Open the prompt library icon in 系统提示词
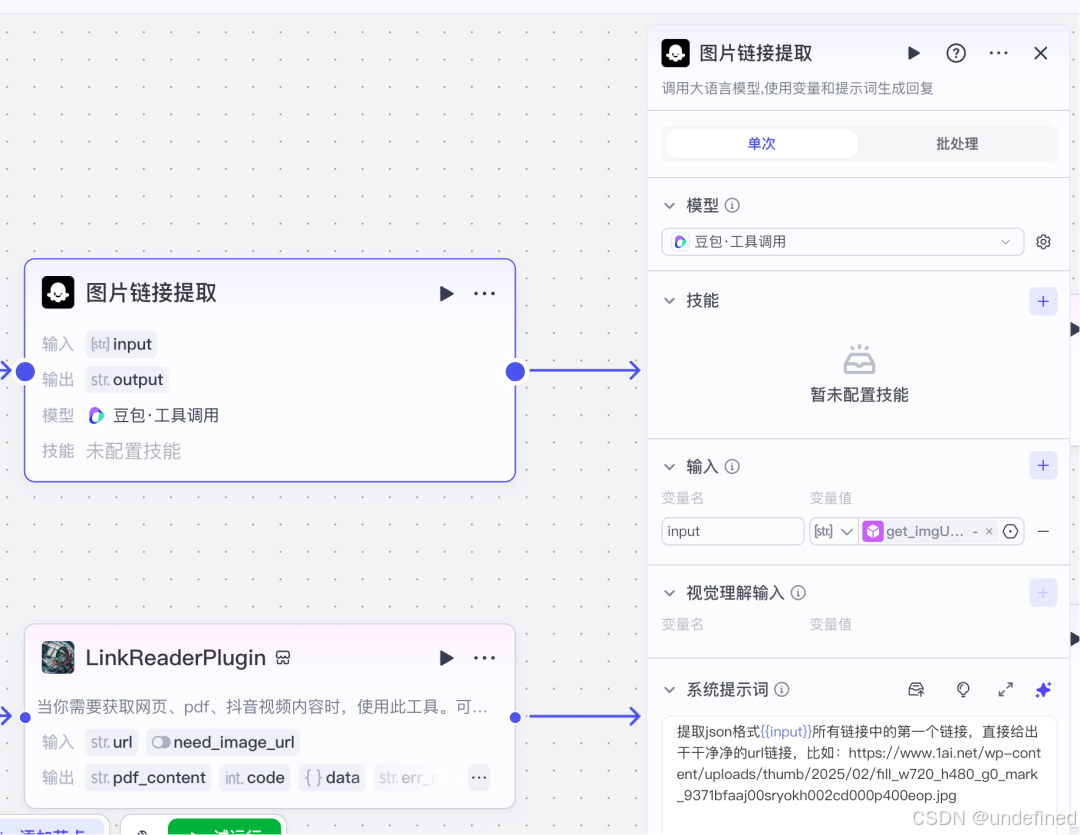The height and width of the screenshot is (835, 1080). coord(916,690)
